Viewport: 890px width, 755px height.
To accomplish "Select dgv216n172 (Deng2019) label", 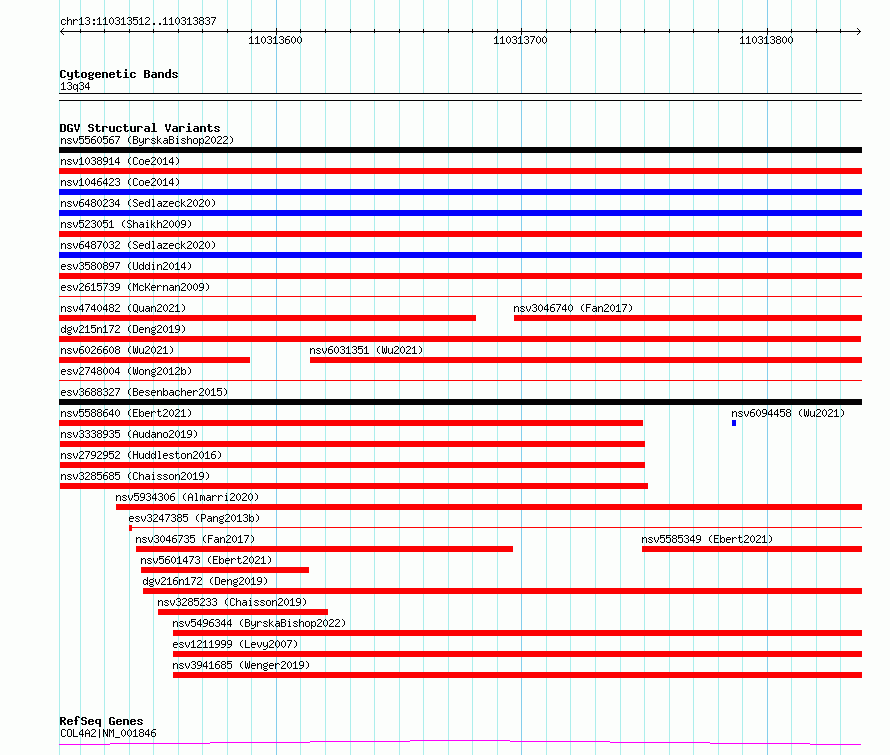I will [205, 581].
